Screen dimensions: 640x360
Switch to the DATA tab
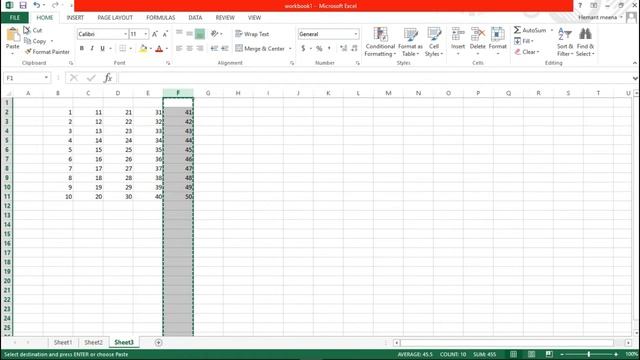pyautogui.click(x=195, y=18)
